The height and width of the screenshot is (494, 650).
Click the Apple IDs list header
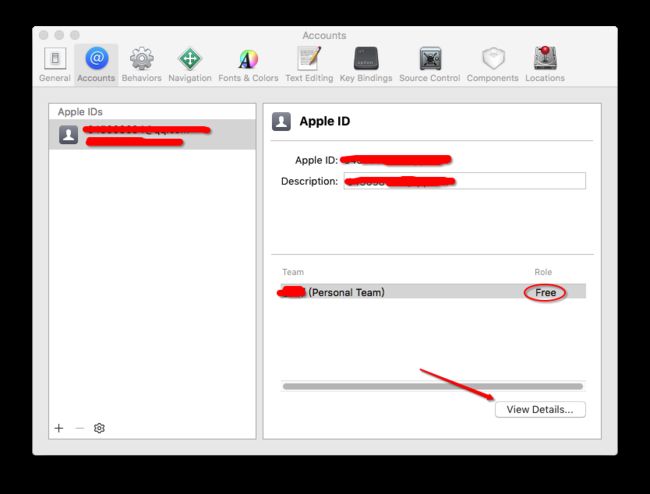click(x=80, y=112)
